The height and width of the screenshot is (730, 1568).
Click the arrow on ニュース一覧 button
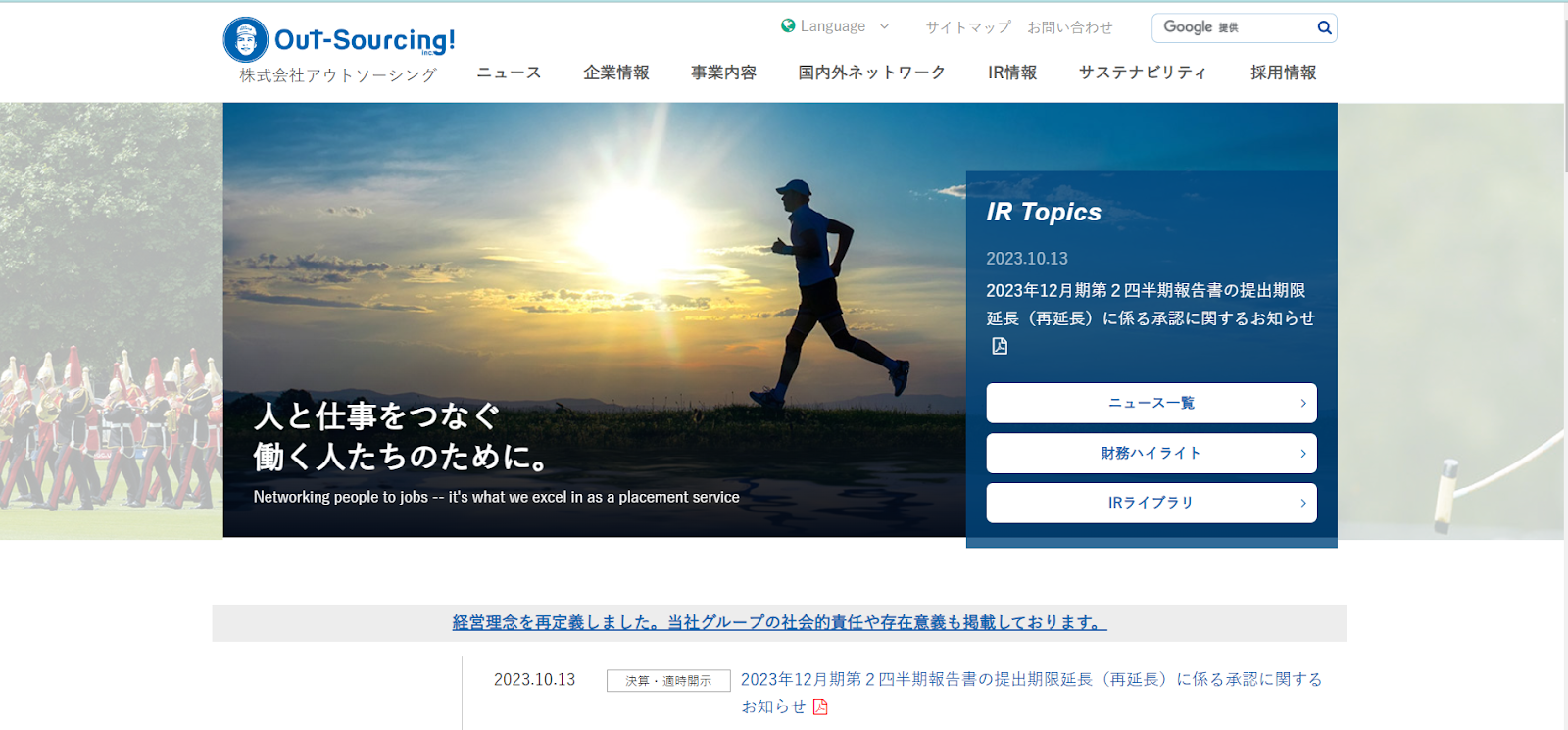click(1303, 403)
